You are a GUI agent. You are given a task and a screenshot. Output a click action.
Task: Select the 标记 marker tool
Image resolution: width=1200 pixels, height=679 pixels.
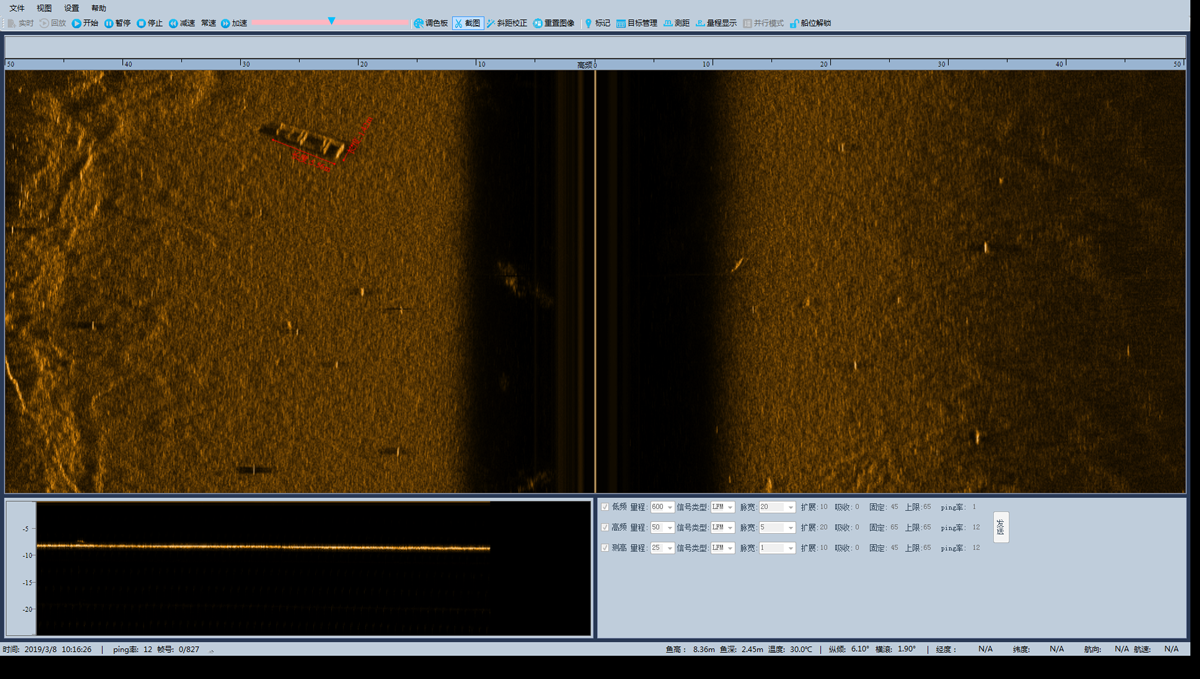597,23
